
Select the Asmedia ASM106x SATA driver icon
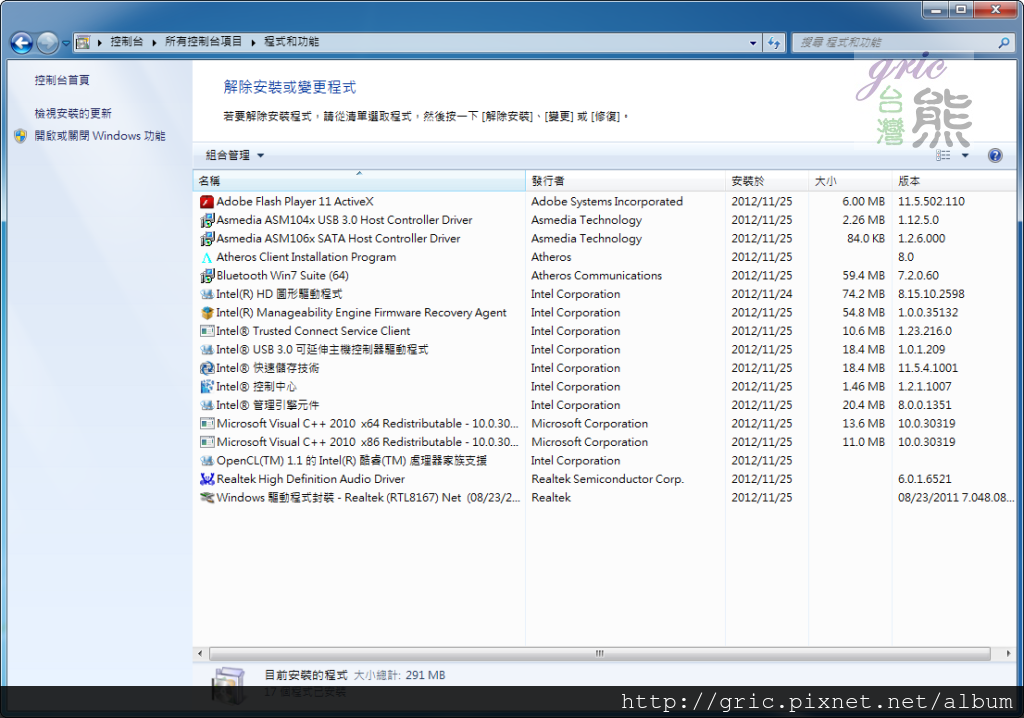click(207, 238)
